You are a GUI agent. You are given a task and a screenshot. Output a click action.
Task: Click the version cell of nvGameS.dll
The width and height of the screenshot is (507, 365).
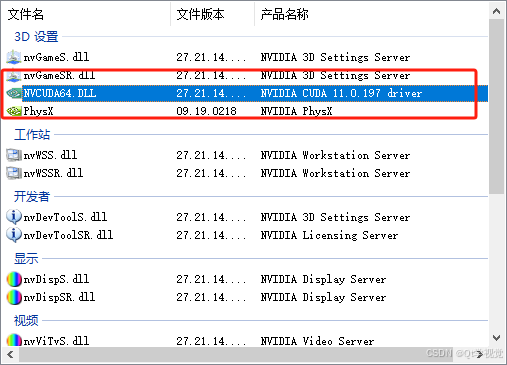211,57
